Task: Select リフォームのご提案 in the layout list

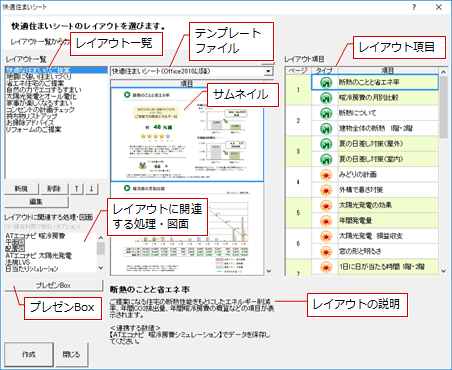Action: (34, 129)
